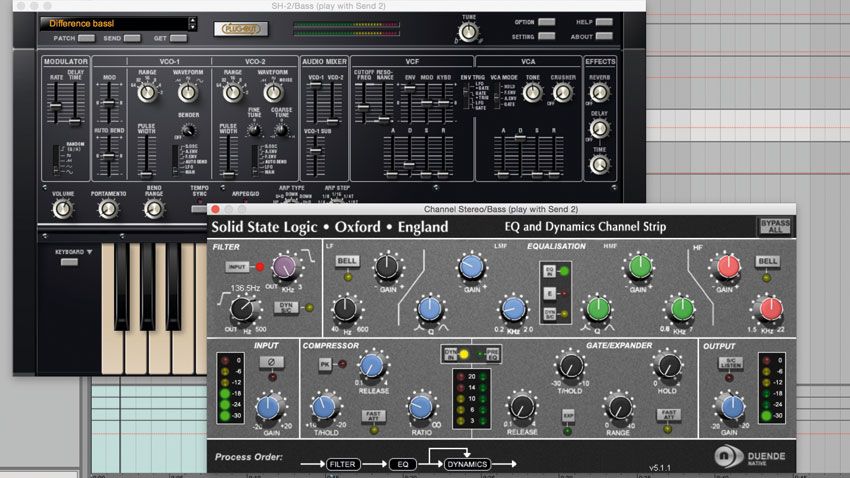Click the effects DELAY knob

click(x=600, y=128)
